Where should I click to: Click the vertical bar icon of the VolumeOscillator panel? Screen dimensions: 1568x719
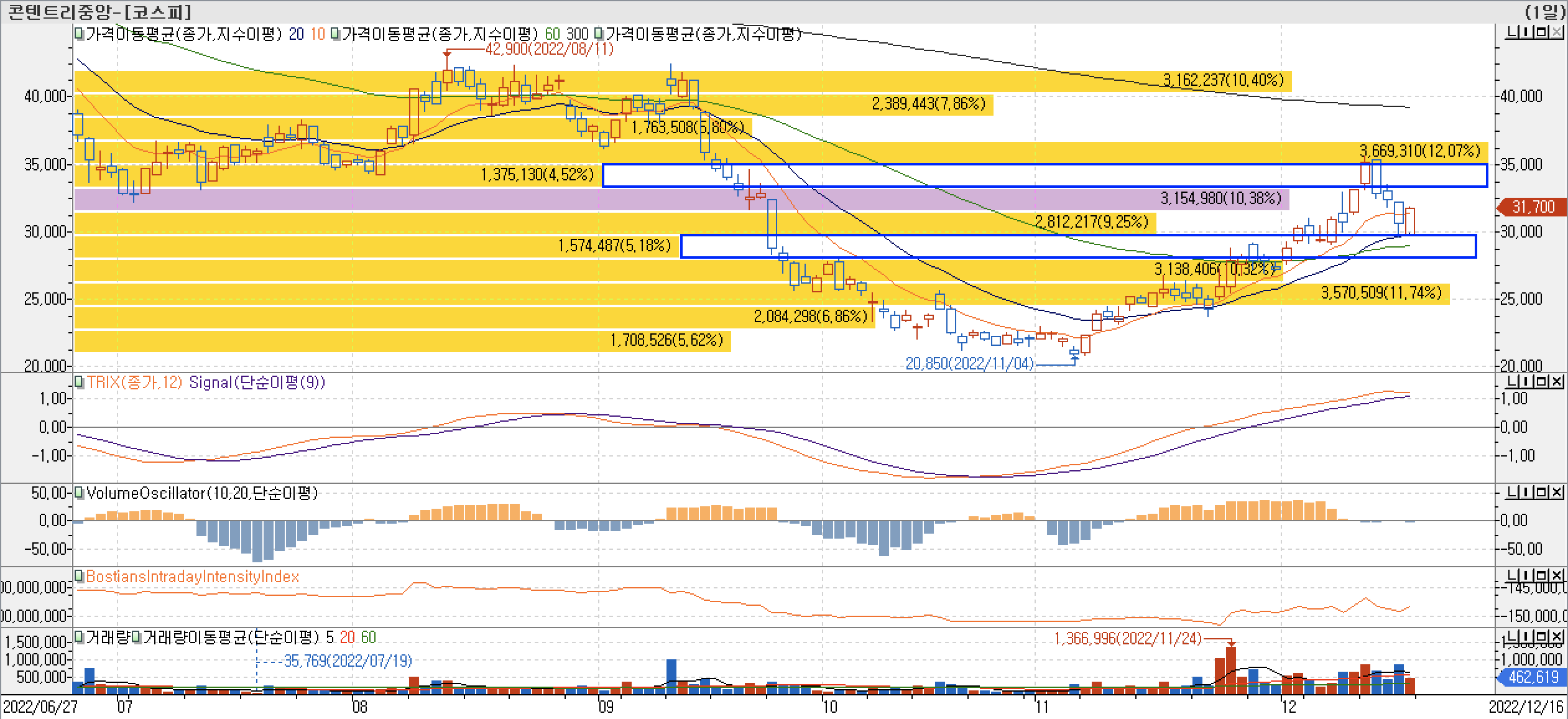click(x=1526, y=493)
